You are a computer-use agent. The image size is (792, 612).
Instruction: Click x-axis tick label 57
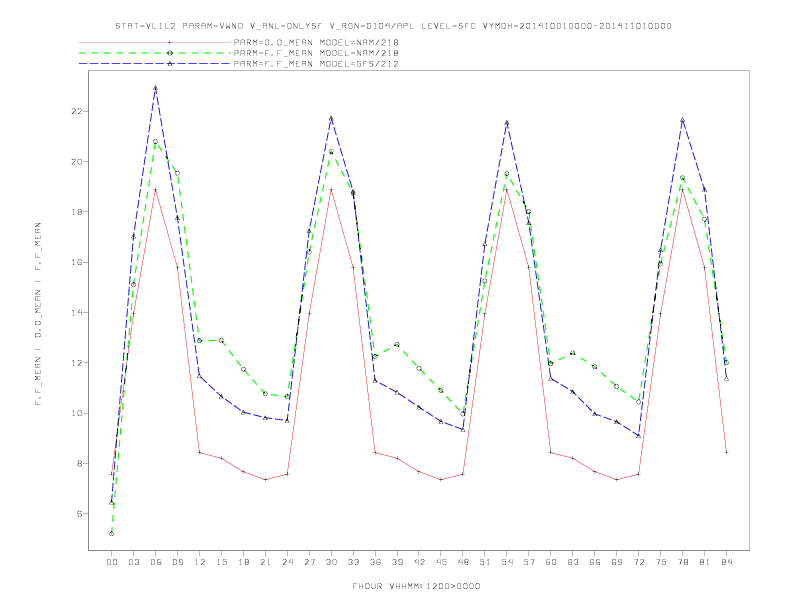(529, 562)
